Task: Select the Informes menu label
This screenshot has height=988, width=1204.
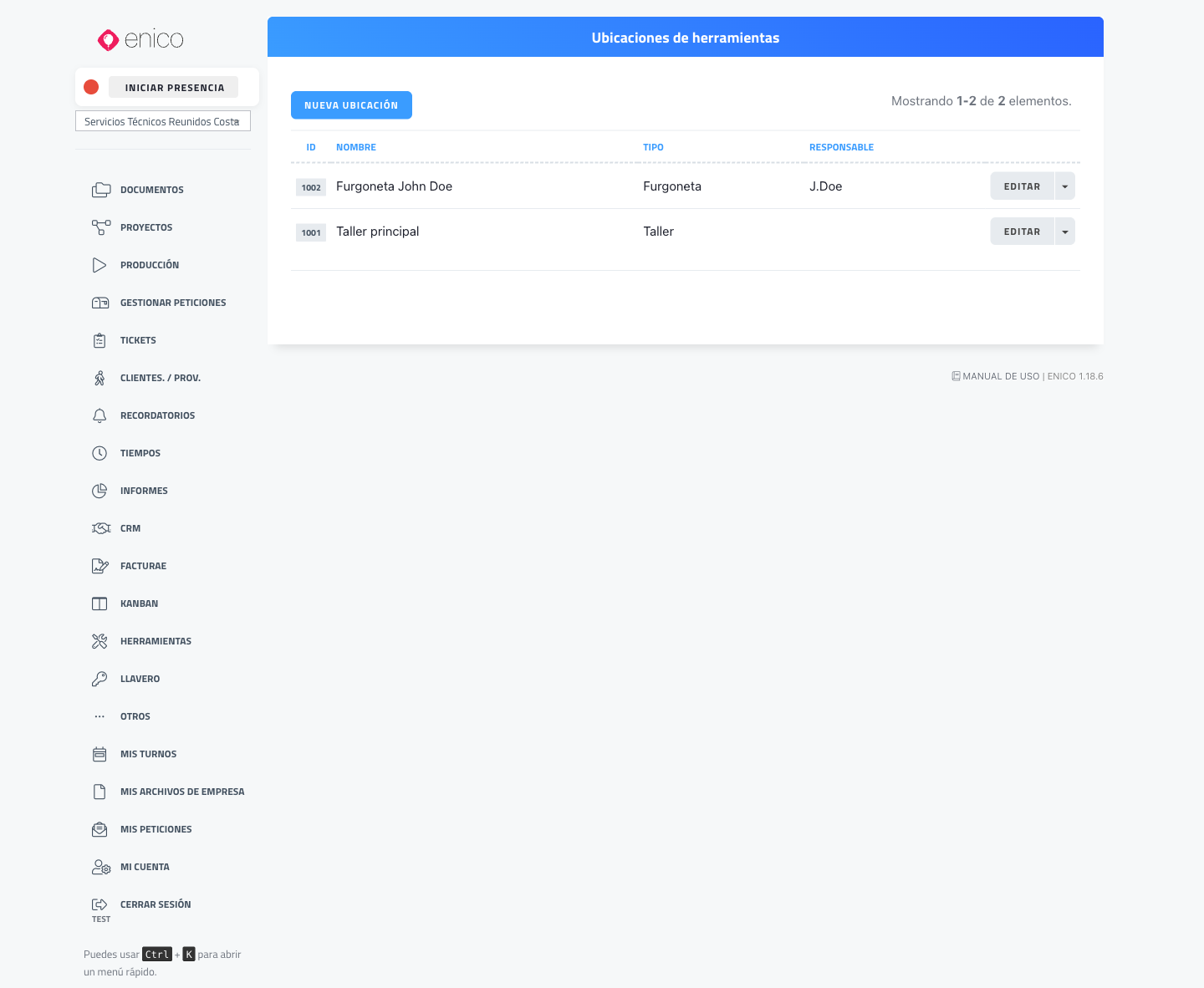Action: [144, 491]
